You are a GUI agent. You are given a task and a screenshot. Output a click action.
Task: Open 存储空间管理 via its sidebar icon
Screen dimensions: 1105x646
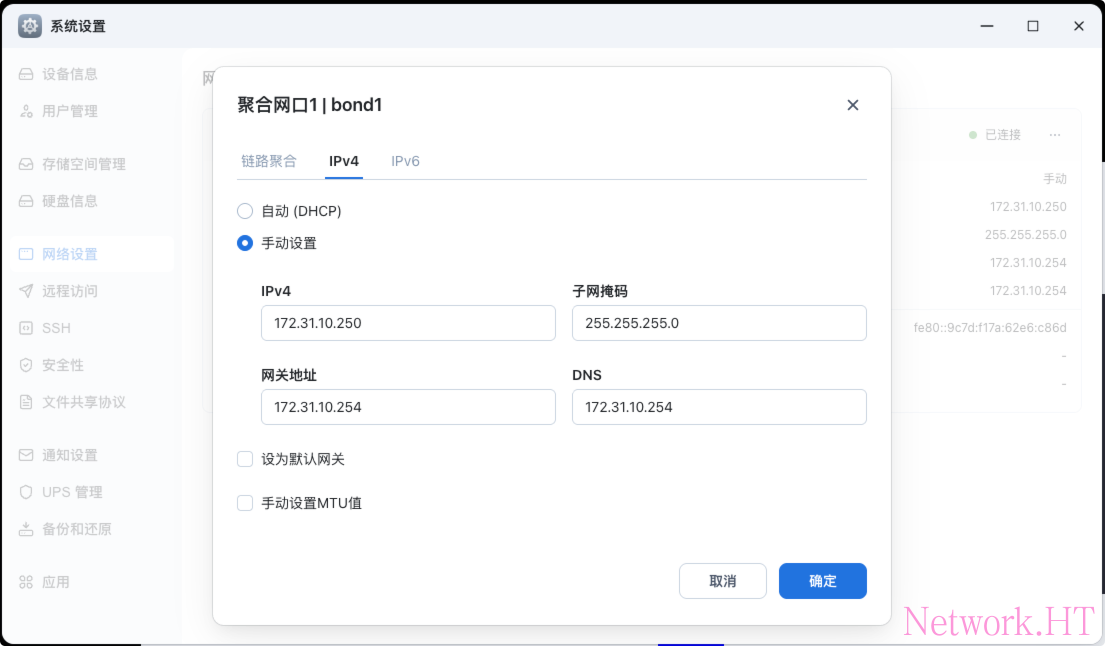point(26,164)
